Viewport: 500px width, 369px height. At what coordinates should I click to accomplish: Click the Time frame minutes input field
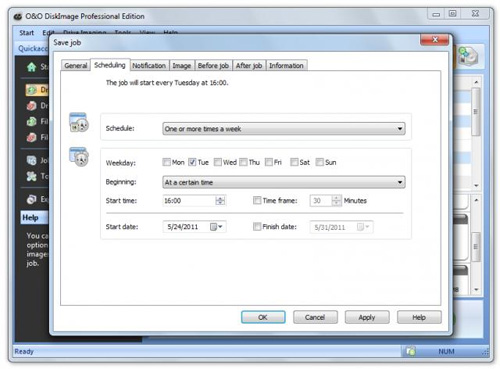321,201
